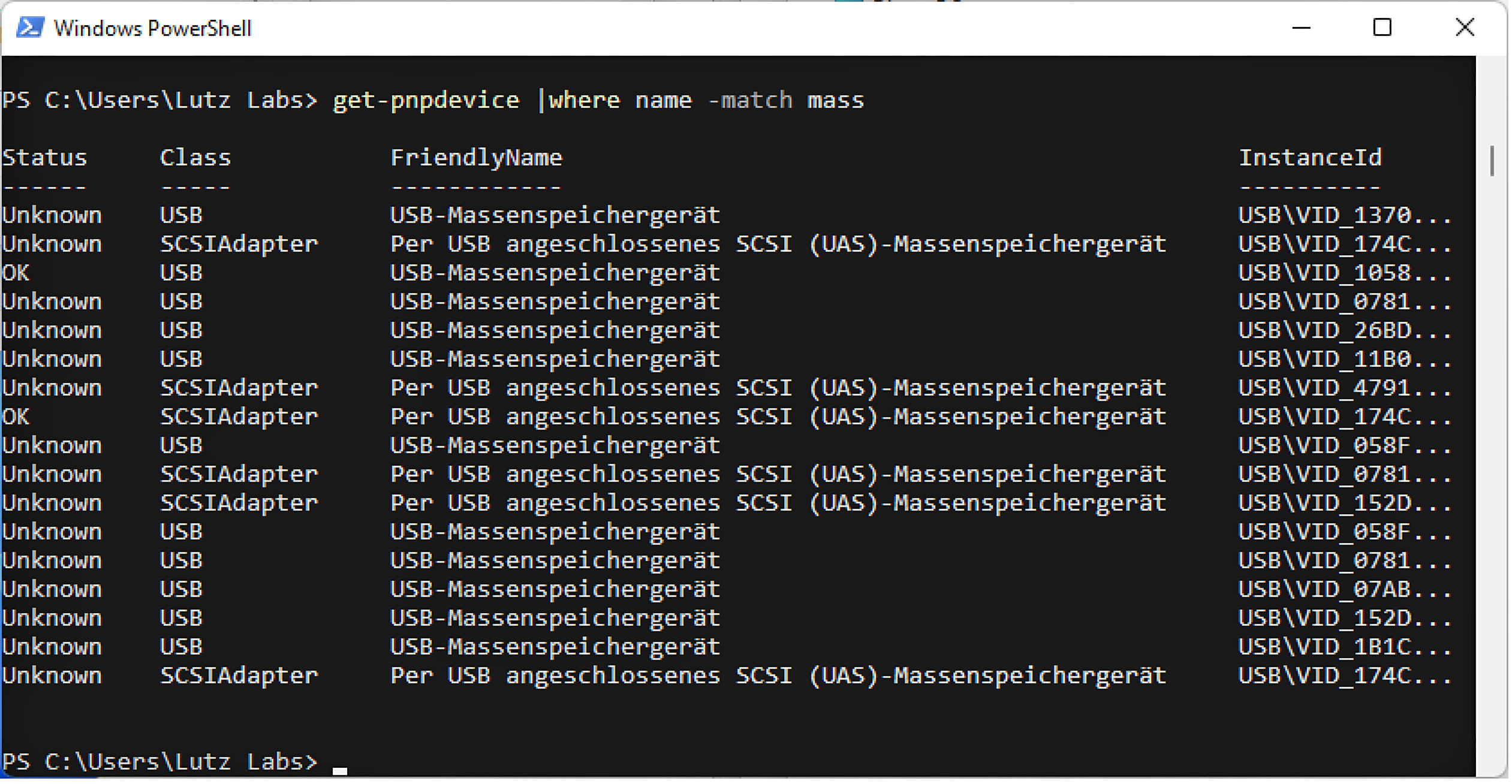Click the FriendlyName column header

click(x=477, y=158)
